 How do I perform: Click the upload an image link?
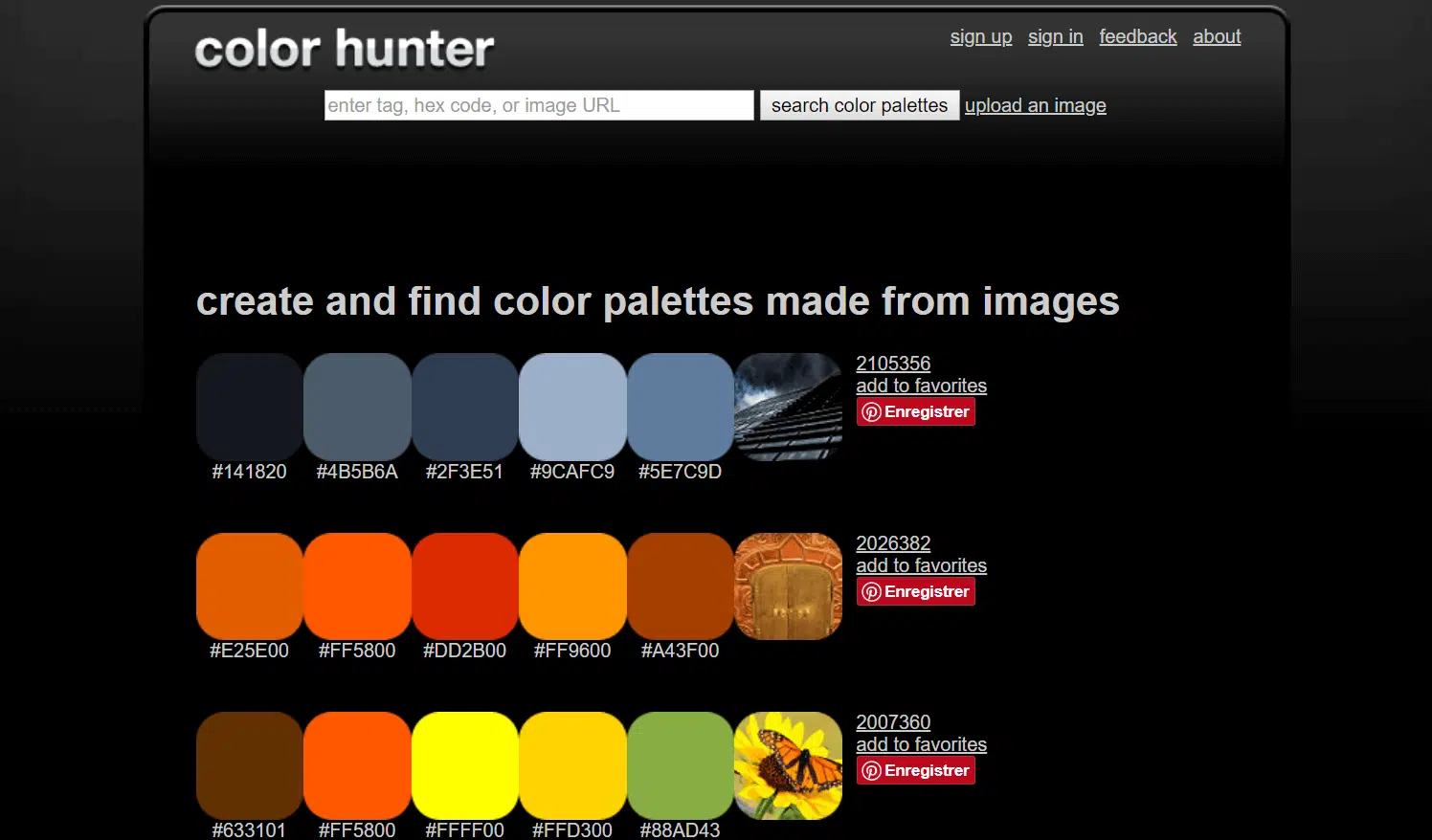point(1036,105)
